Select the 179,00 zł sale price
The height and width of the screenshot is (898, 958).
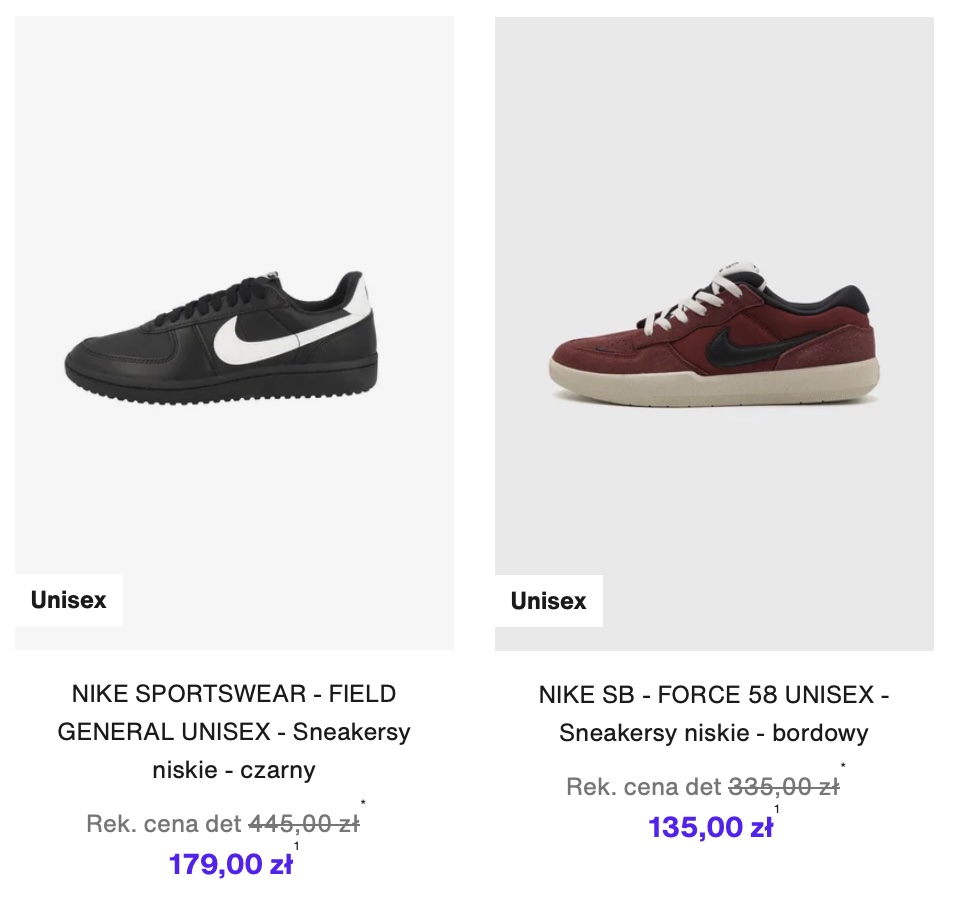[x=231, y=864]
